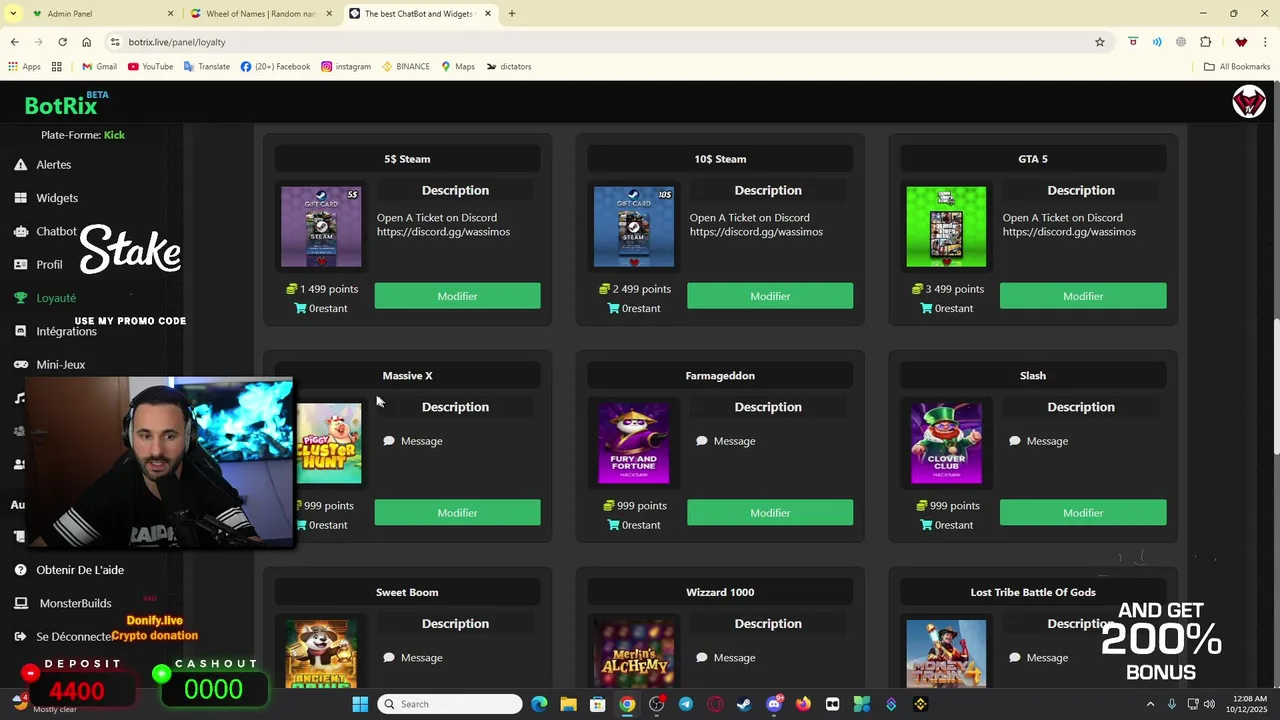This screenshot has width=1280, height=720.
Task: Click Sweet Boom message bubble icon
Action: click(389, 658)
